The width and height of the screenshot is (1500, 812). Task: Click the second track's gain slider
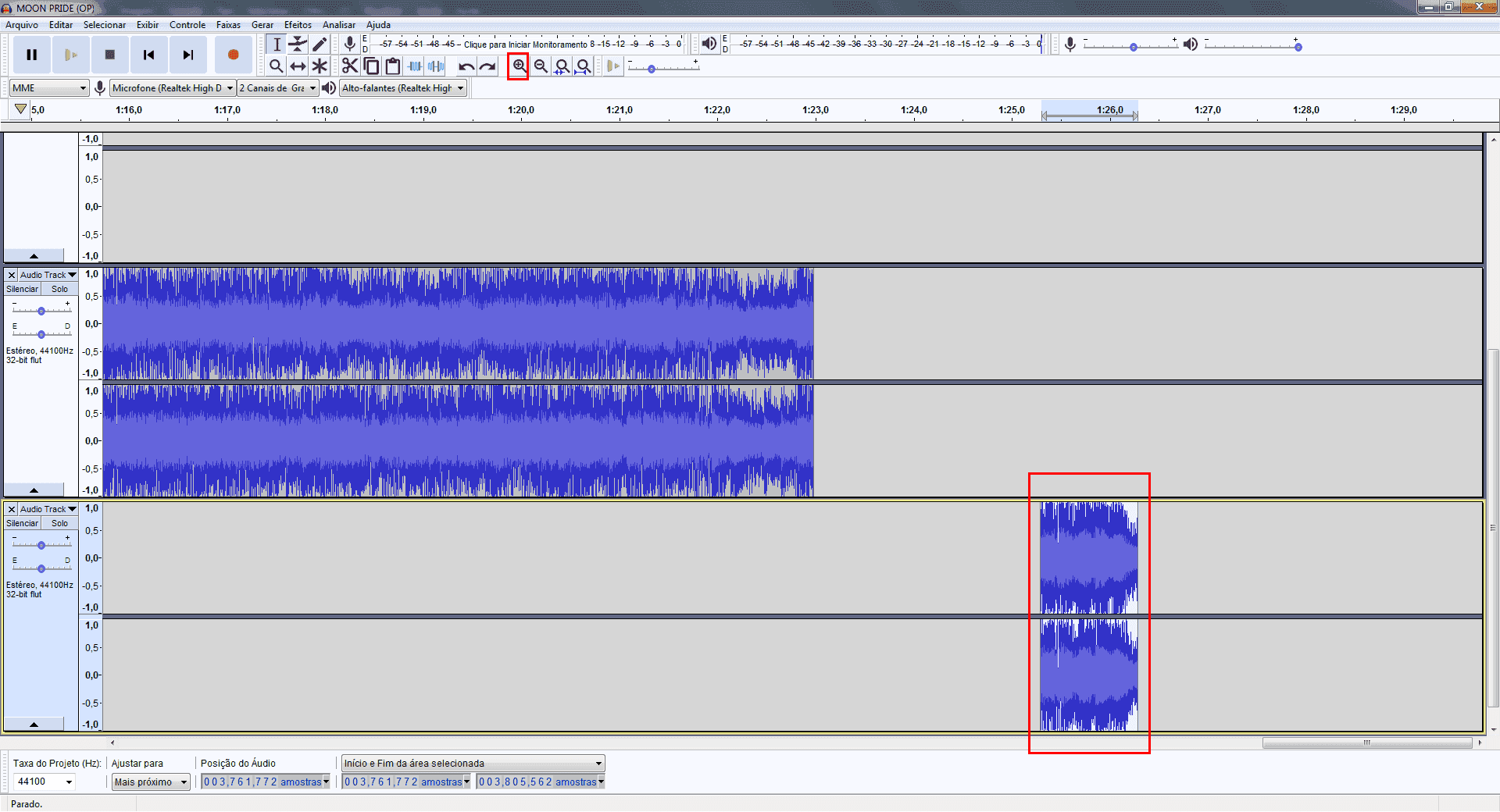click(41, 311)
